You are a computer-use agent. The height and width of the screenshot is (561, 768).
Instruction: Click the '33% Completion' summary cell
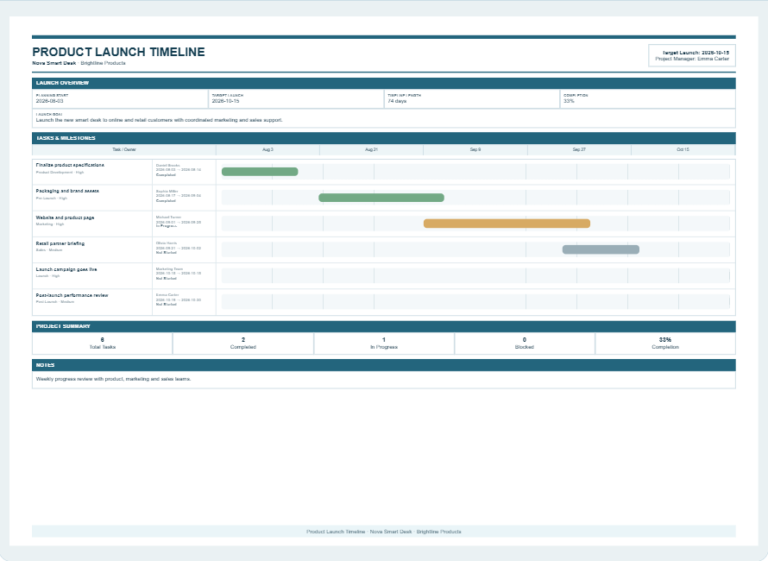tap(665, 343)
